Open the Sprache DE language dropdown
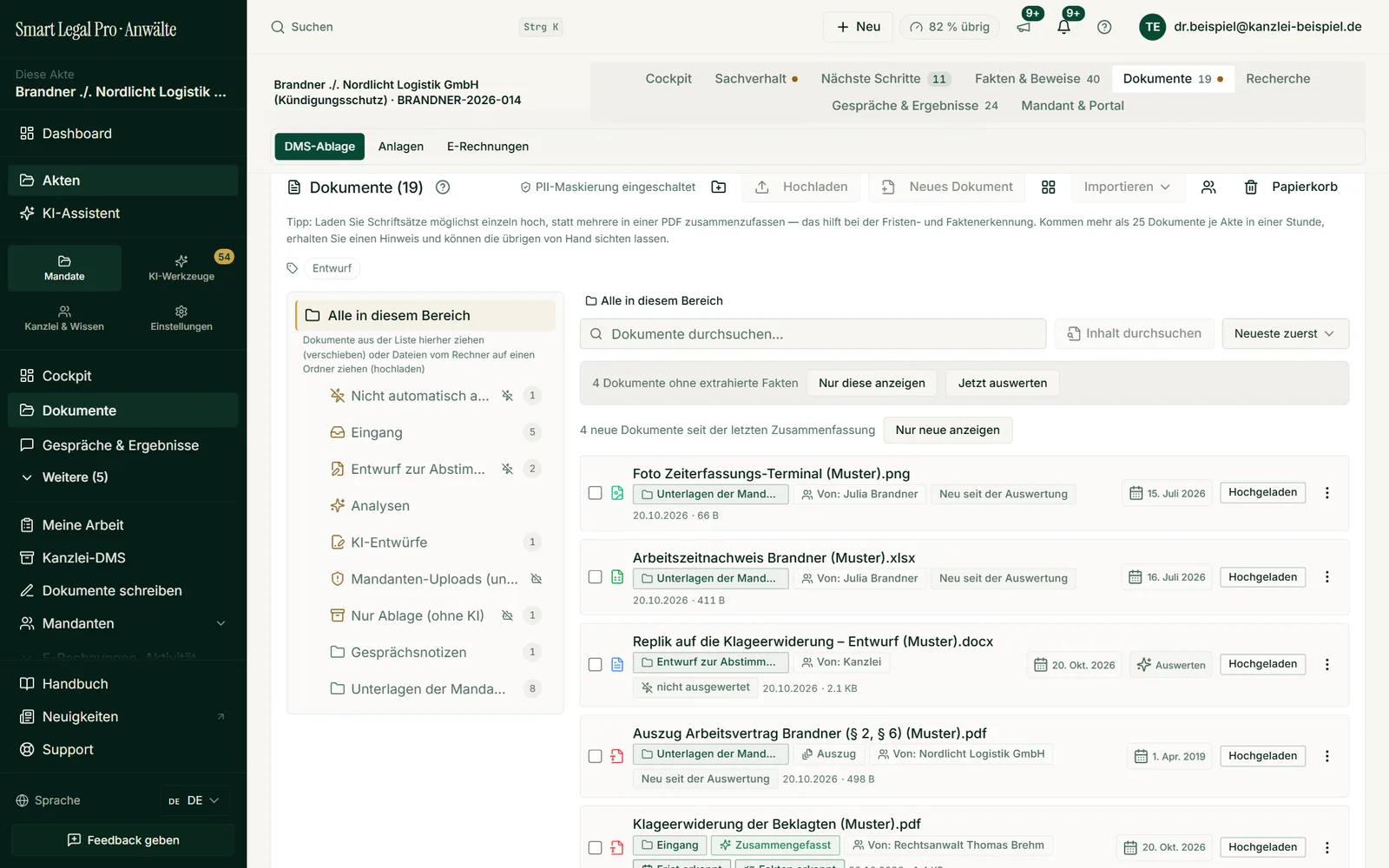Image resolution: width=1389 pixels, height=868 pixels. [x=194, y=800]
